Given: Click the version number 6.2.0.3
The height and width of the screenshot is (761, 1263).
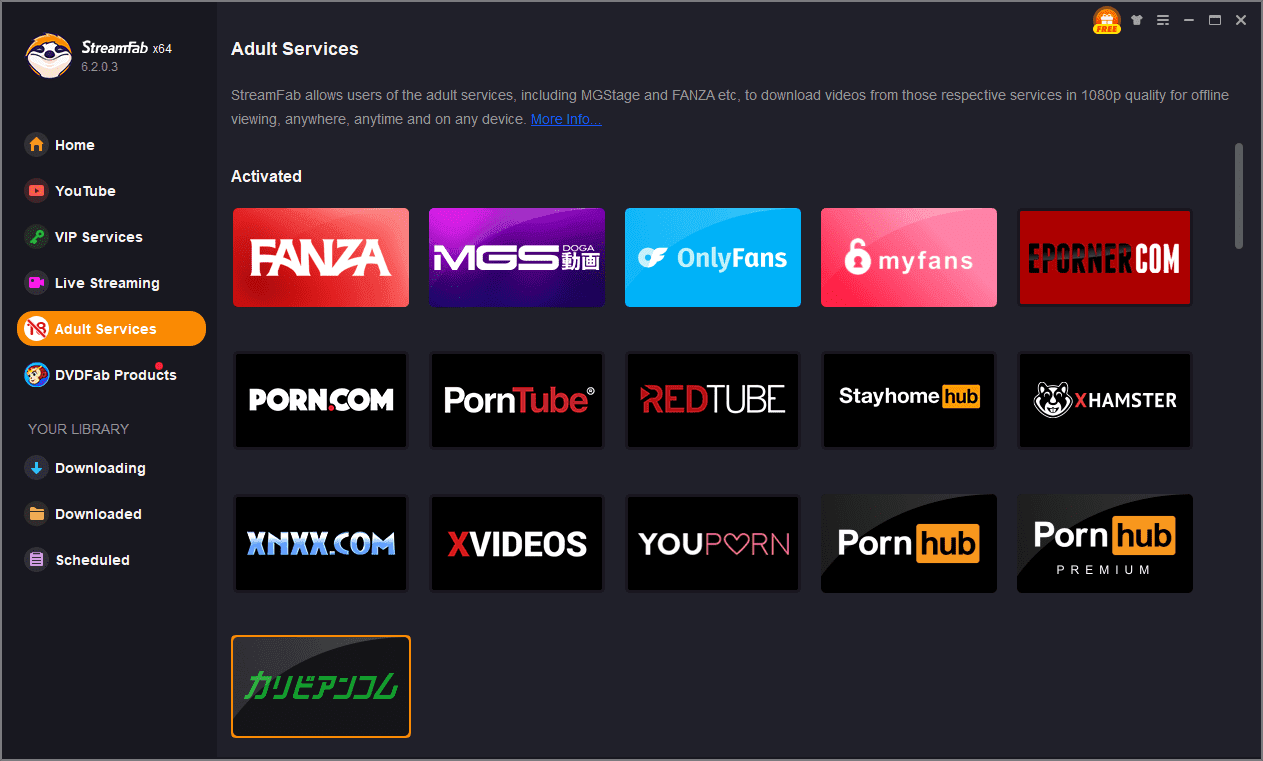Looking at the screenshot, I should coord(100,66).
